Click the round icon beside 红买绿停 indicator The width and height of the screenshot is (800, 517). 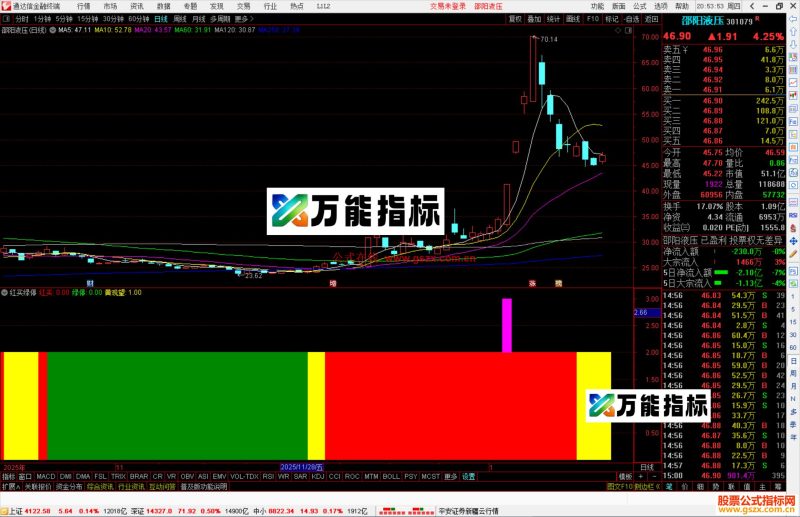point(5,292)
